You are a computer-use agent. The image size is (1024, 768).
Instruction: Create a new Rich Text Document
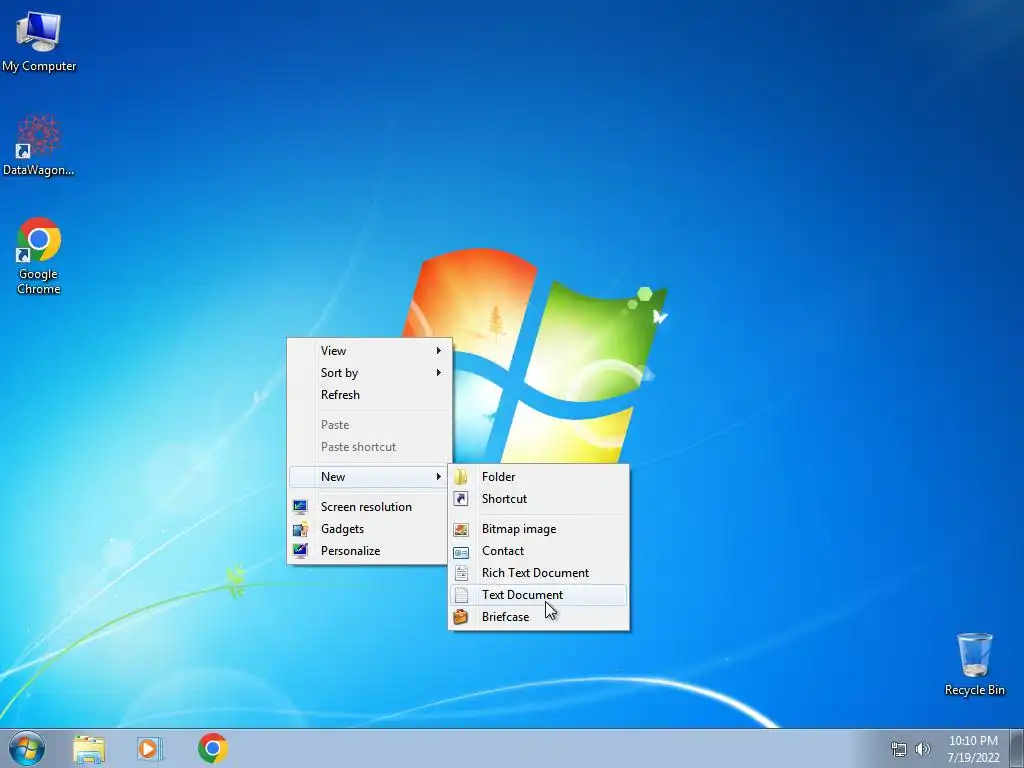539,573
